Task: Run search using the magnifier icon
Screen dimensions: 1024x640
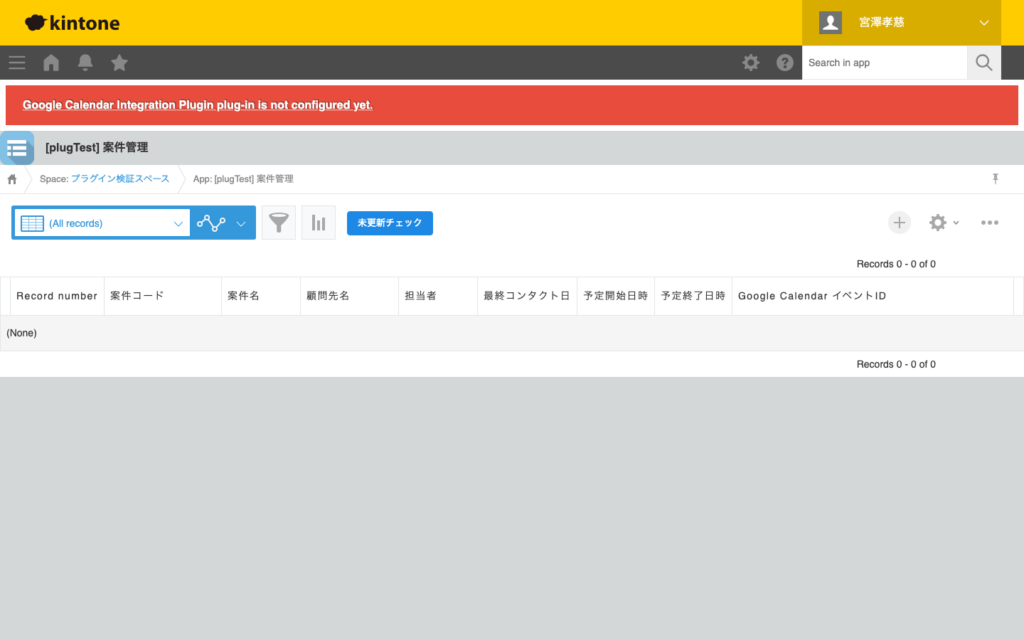Action: [983, 62]
